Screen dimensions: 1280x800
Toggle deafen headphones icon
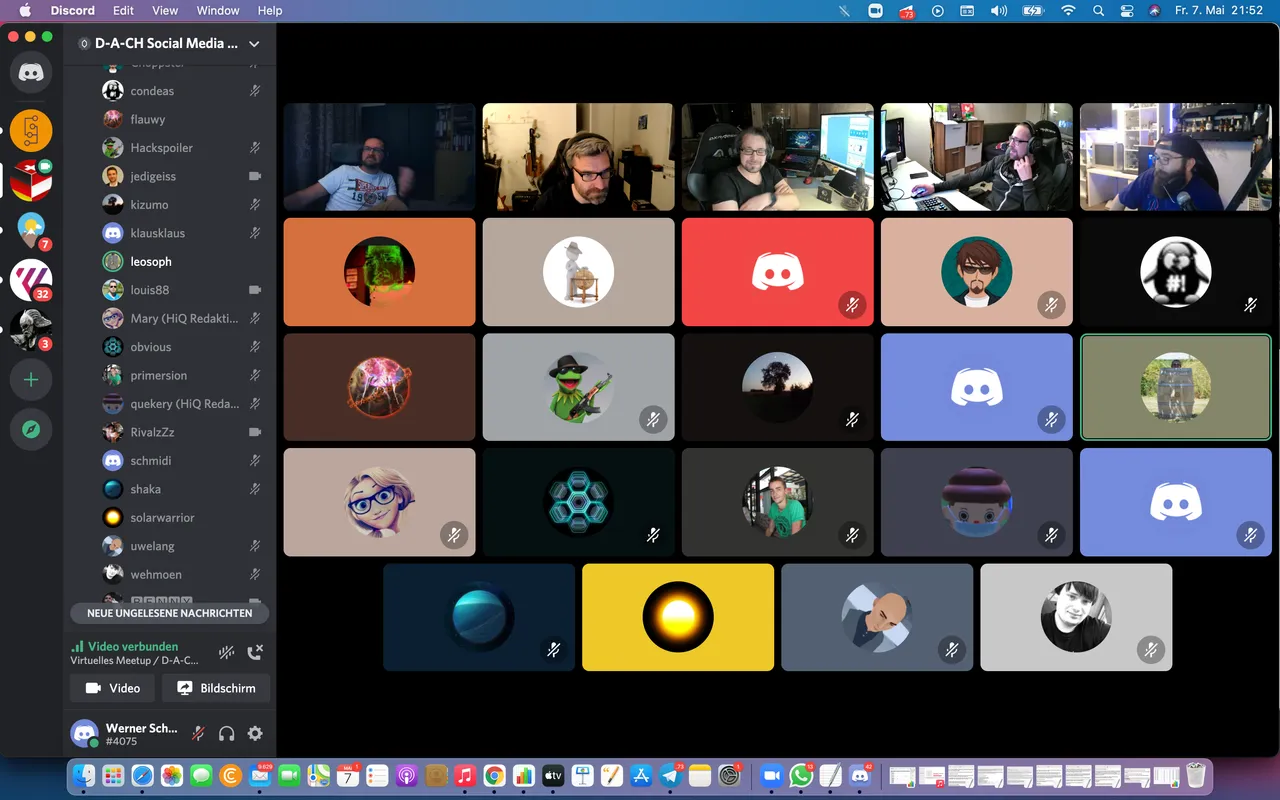click(227, 733)
